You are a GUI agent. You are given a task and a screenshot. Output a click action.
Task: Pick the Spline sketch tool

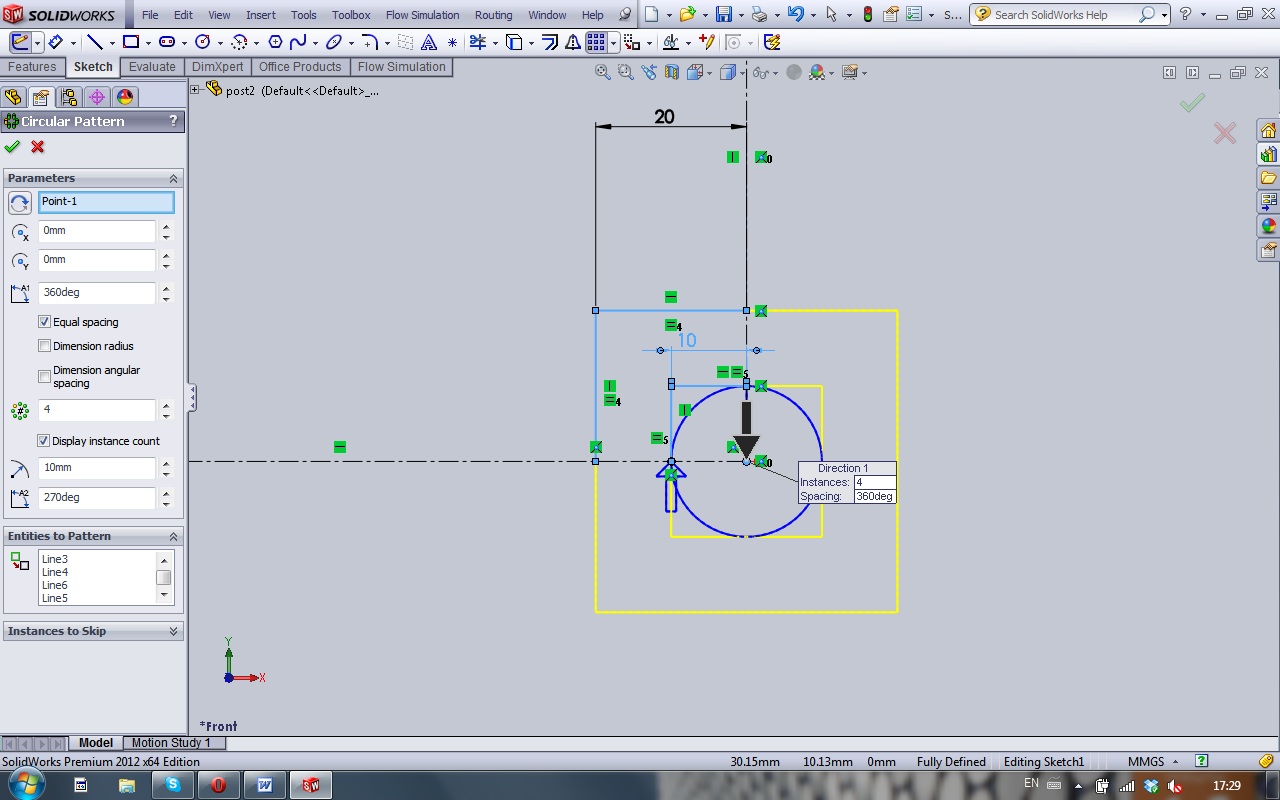click(298, 42)
